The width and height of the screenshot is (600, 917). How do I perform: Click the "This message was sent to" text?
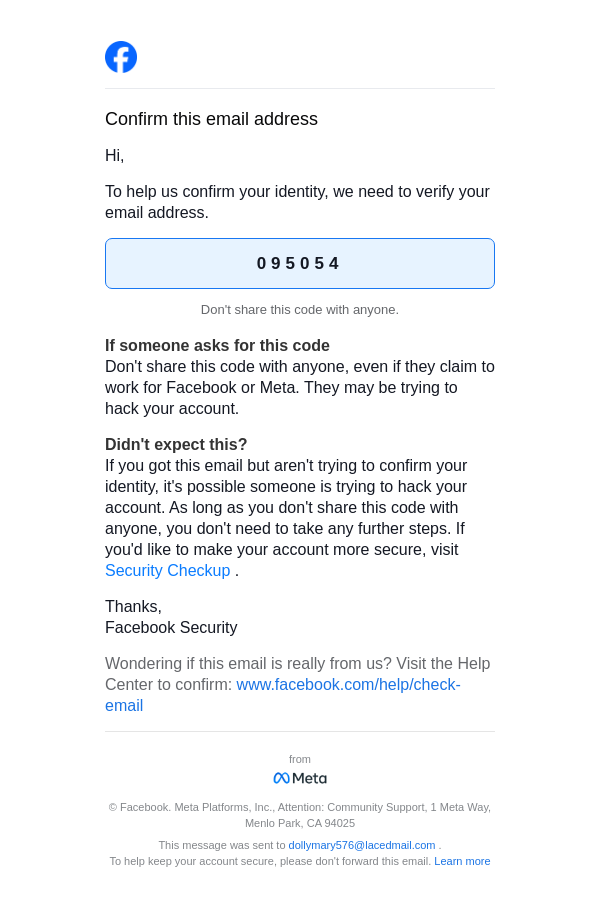pyautogui.click(x=222, y=845)
